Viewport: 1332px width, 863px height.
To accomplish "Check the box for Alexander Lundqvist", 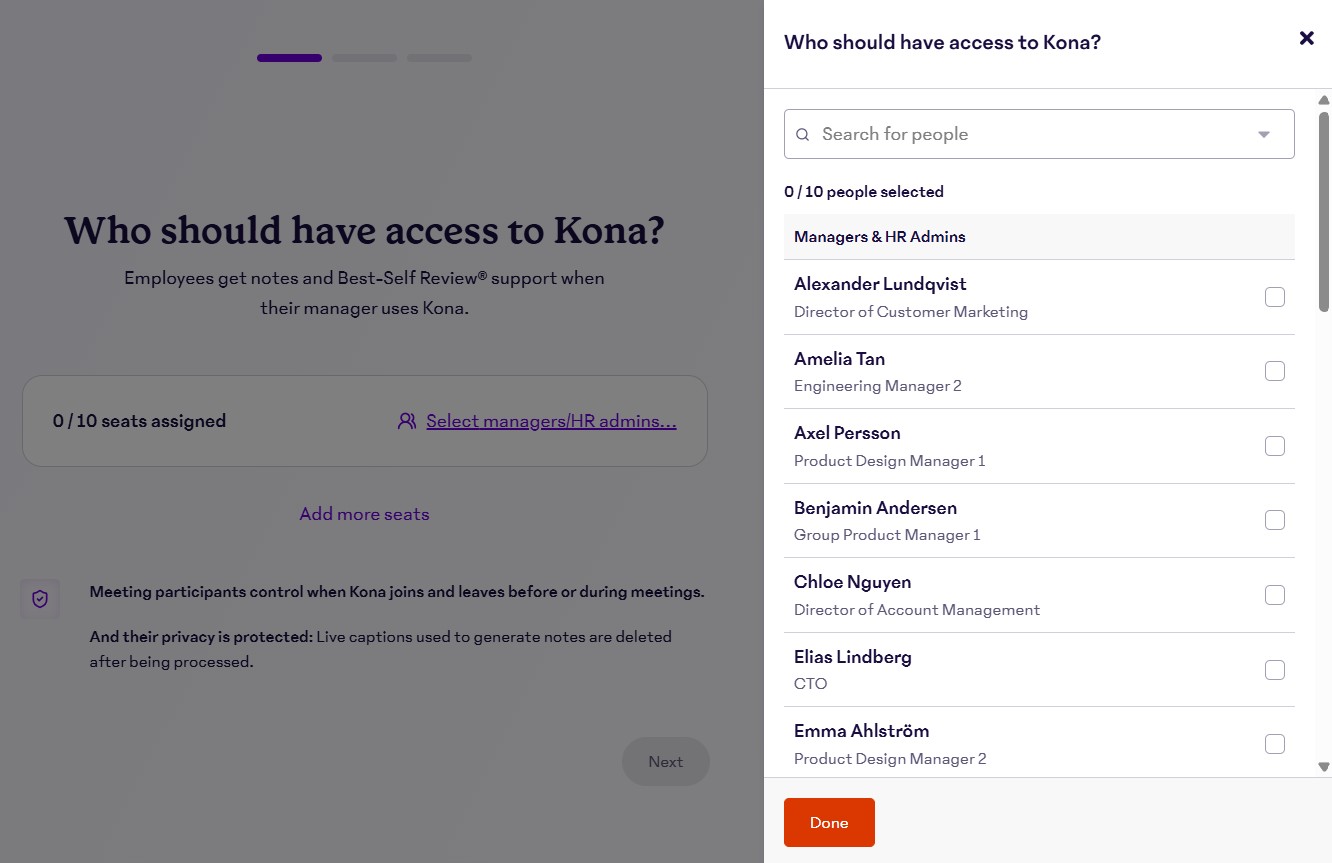I will pos(1274,297).
